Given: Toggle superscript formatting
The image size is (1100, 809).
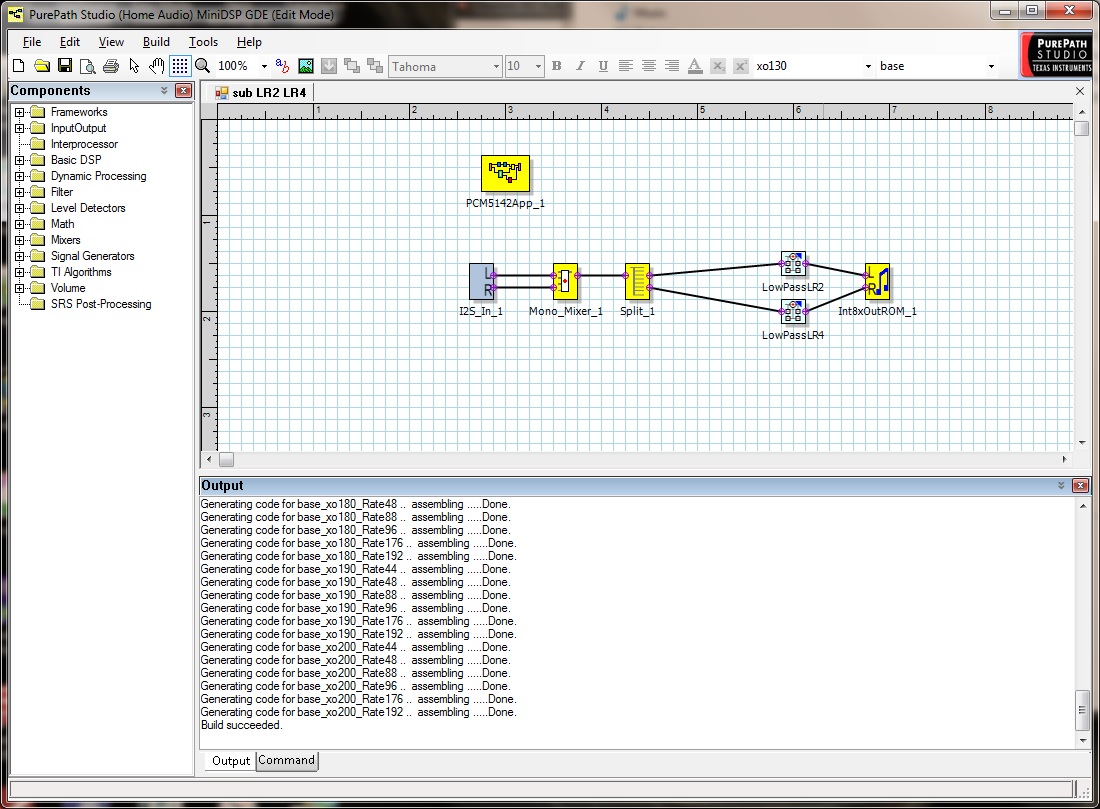Looking at the screenshot, I should (741, 66).
